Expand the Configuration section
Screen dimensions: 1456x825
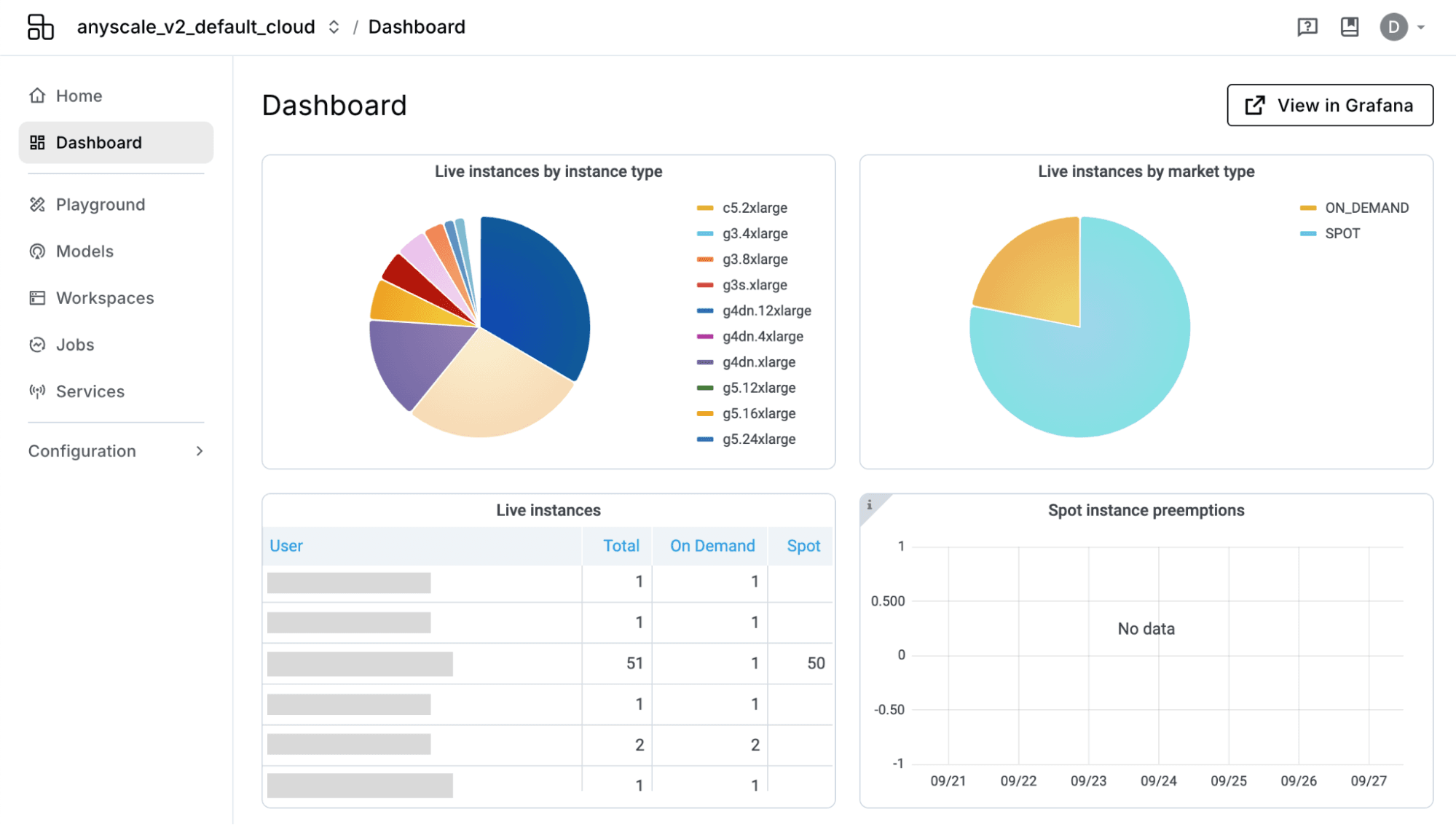pos(116,450)
